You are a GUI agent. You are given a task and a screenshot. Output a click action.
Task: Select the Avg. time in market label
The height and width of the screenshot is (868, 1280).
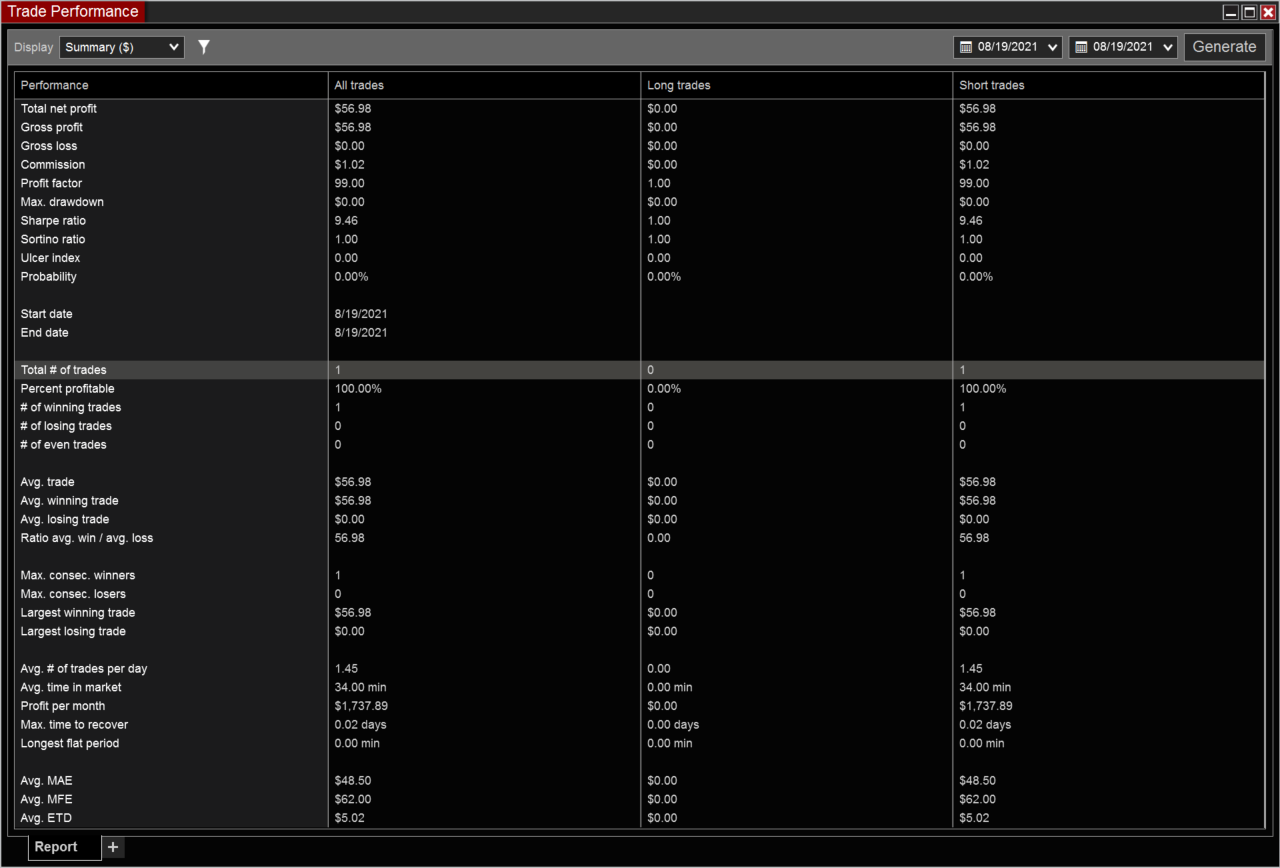click(x=71, y=687)
